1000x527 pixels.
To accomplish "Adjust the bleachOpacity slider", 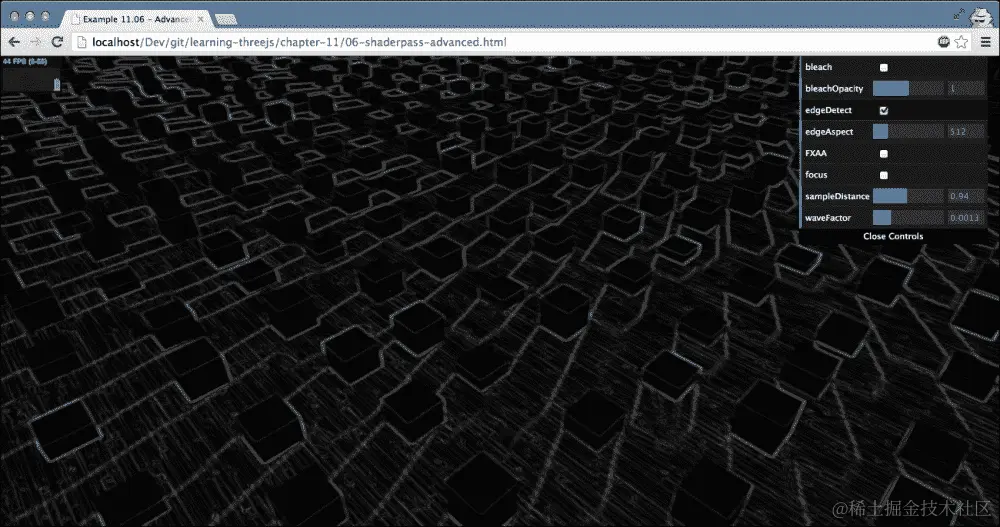I will point(908,89).
